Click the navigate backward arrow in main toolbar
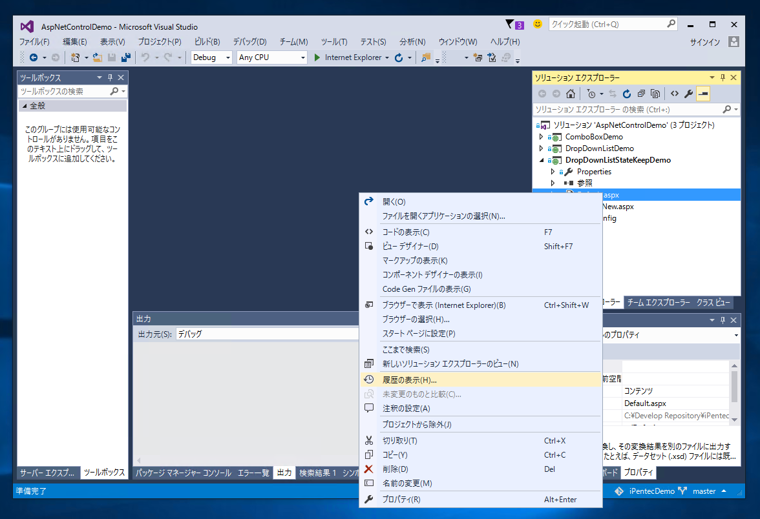The width and height of the screenshot is (760, 519). [x=33, y=58]
